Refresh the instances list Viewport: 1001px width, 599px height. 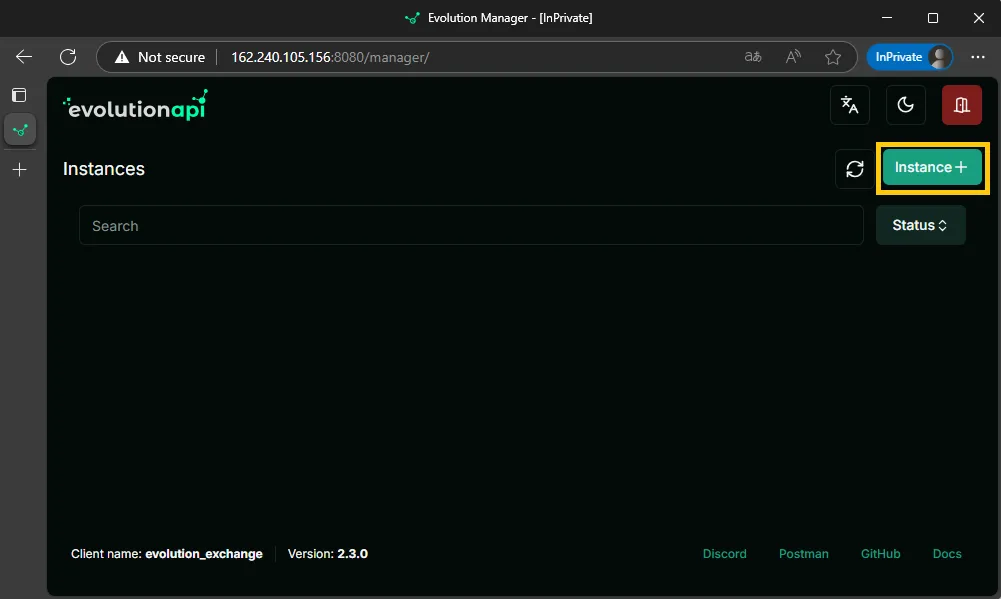pos(855,169)
